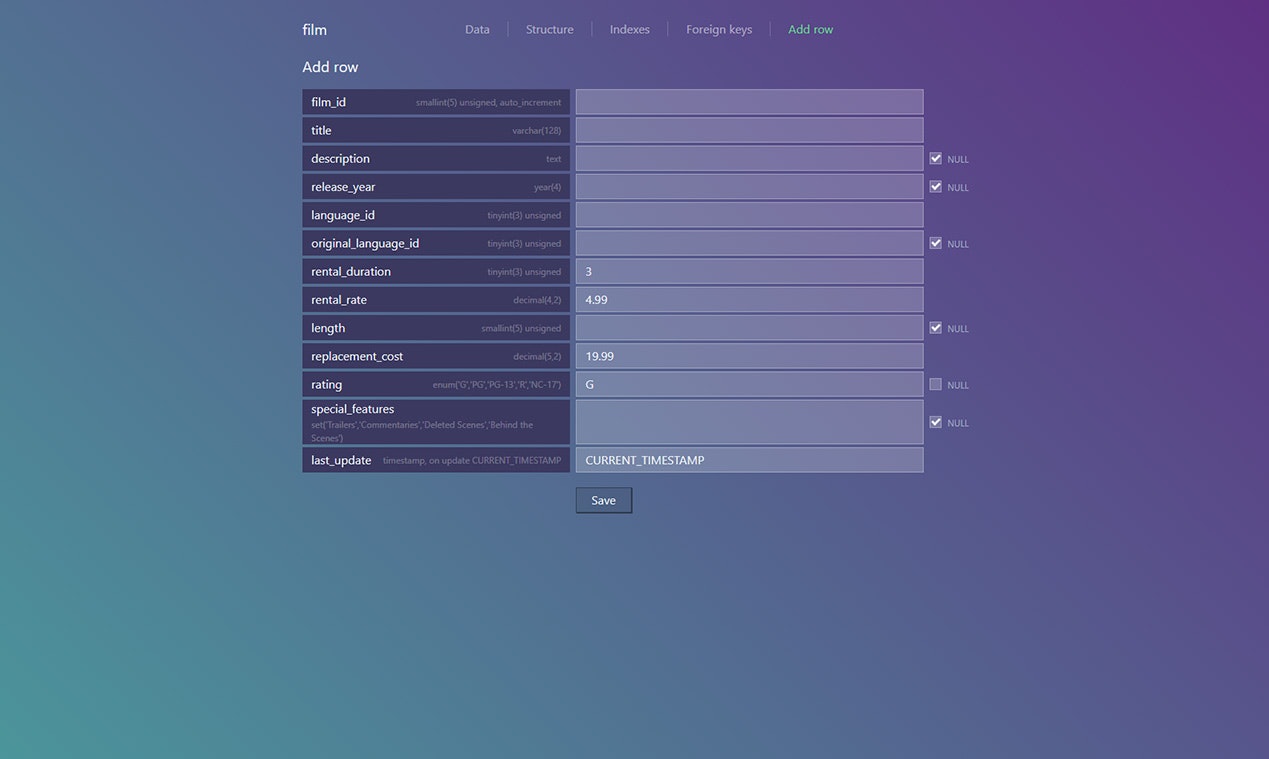The width and height of the screenshot is (1269, 759).
Task: Click the title column label
Action: click(x=321, y=130)
